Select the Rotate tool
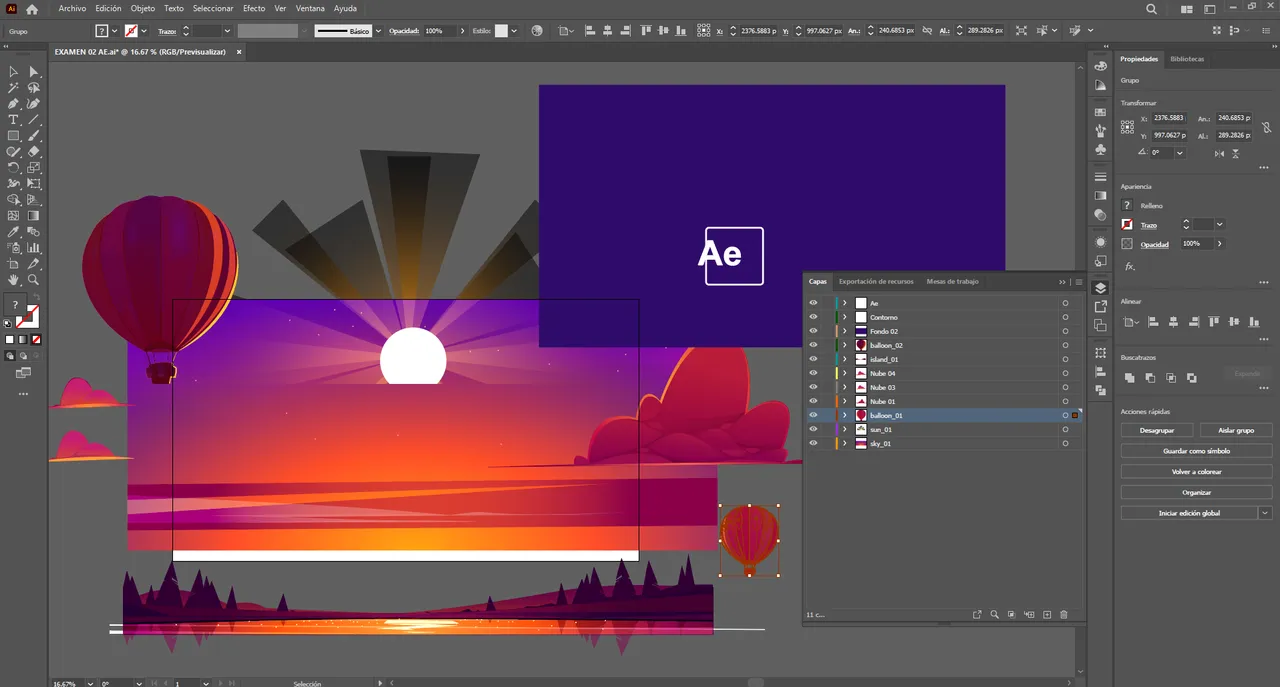The height and width of the screenshot is (687, 1280). 13,168
